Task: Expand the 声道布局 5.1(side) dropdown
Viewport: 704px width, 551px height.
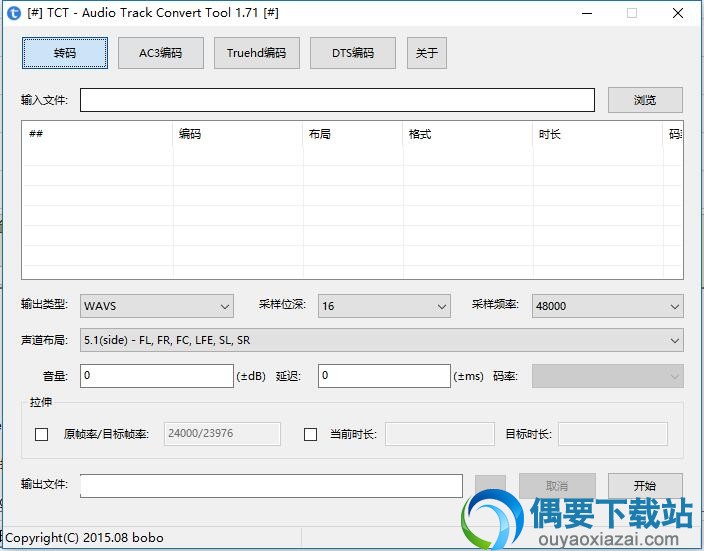Action: coord(382,340)
